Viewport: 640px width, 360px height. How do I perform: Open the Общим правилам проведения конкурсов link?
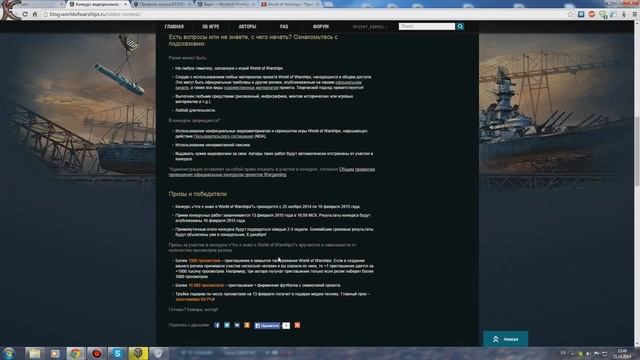click(272, 172)
